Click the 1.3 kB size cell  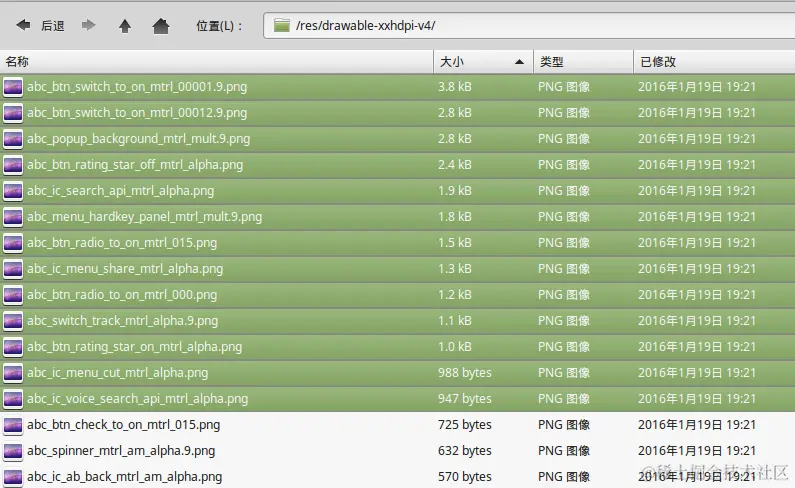(455, 269)
